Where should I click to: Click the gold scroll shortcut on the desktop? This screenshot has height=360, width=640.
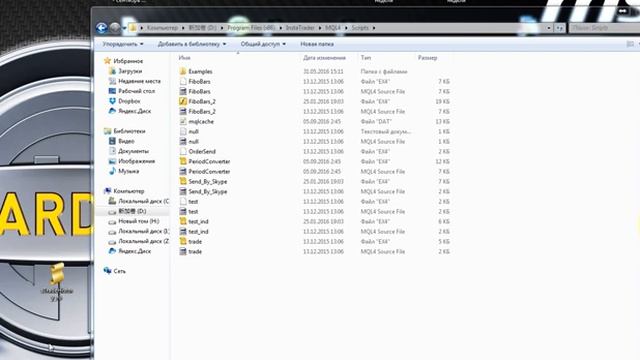coord(57,273)
